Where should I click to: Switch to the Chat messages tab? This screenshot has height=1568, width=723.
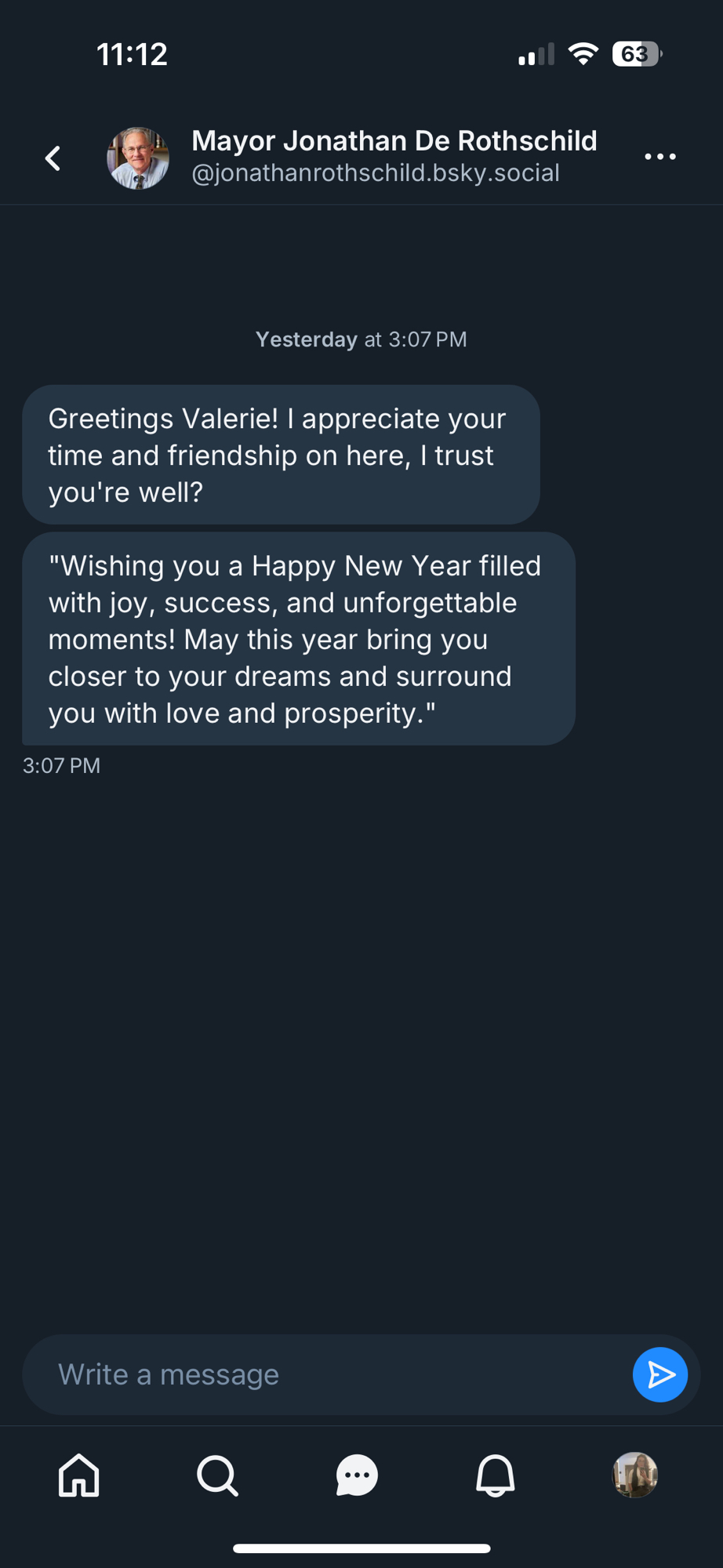click(x=357, y=1475)
